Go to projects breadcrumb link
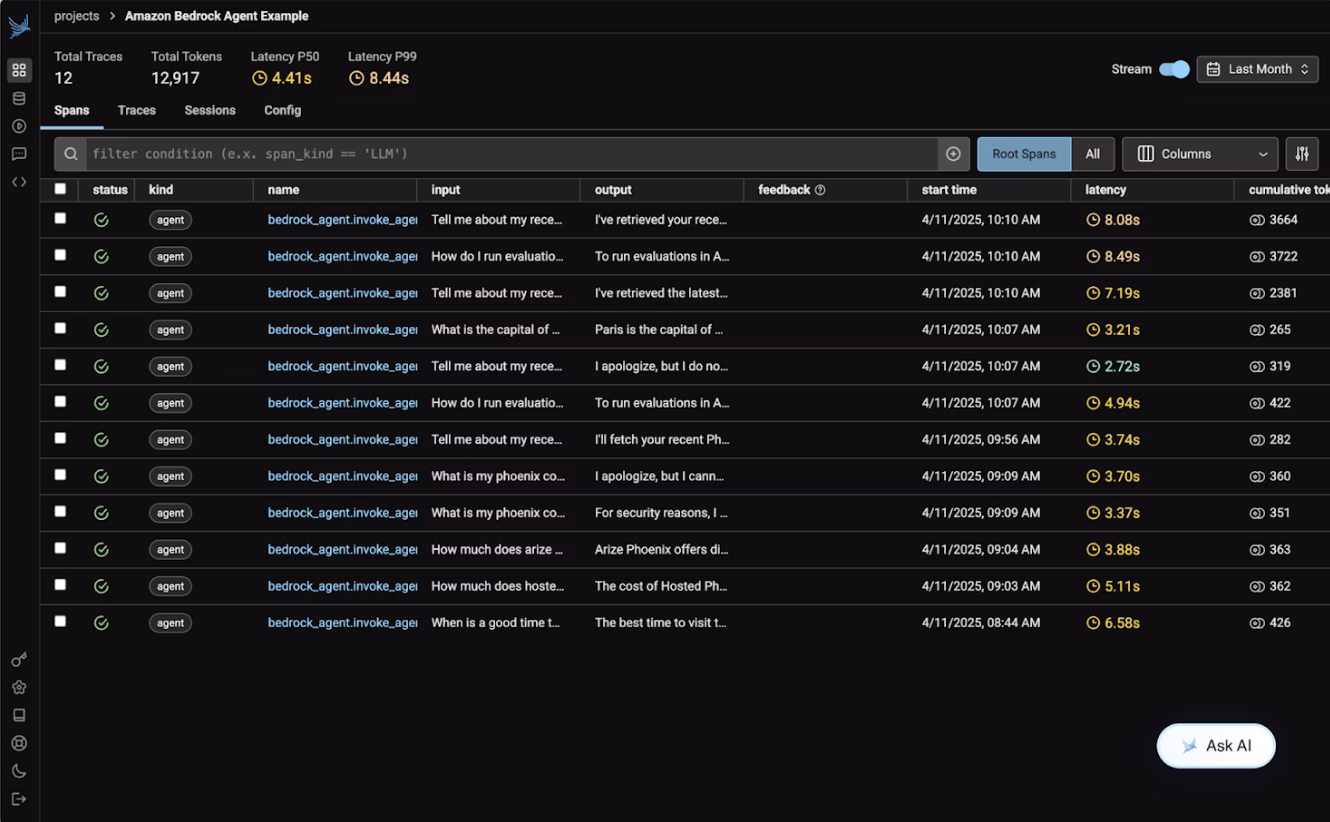 [77, 16]
